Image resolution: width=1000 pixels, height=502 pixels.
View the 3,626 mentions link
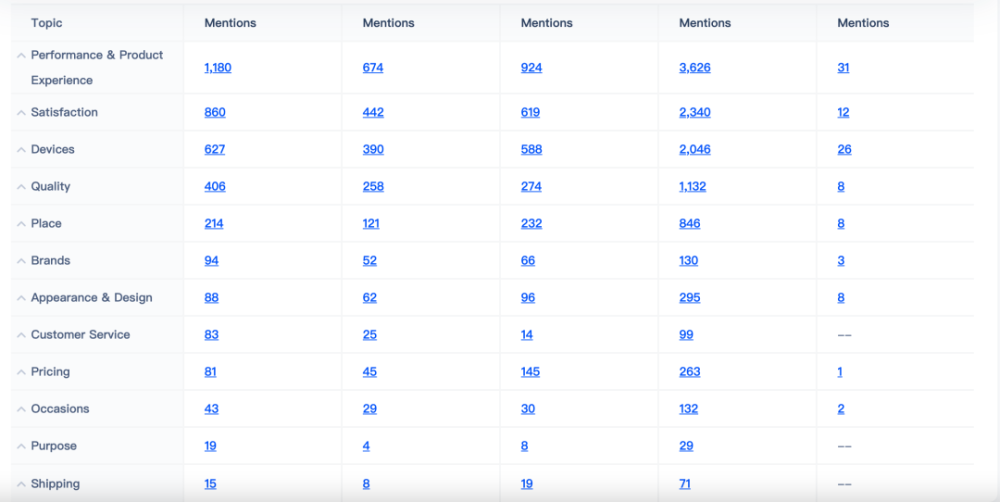coord(695,68)
